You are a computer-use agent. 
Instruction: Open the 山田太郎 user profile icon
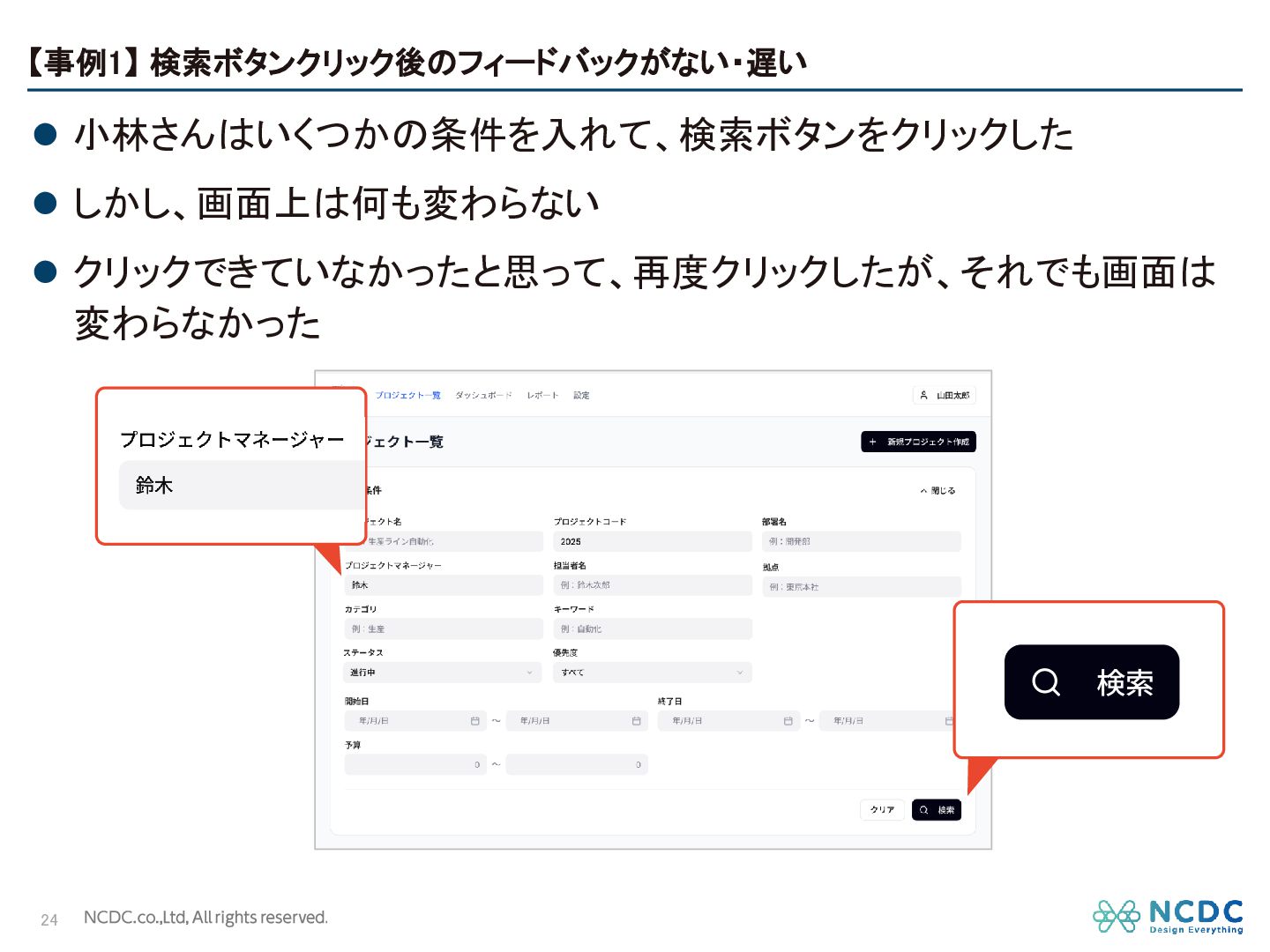tap(923, 395)
